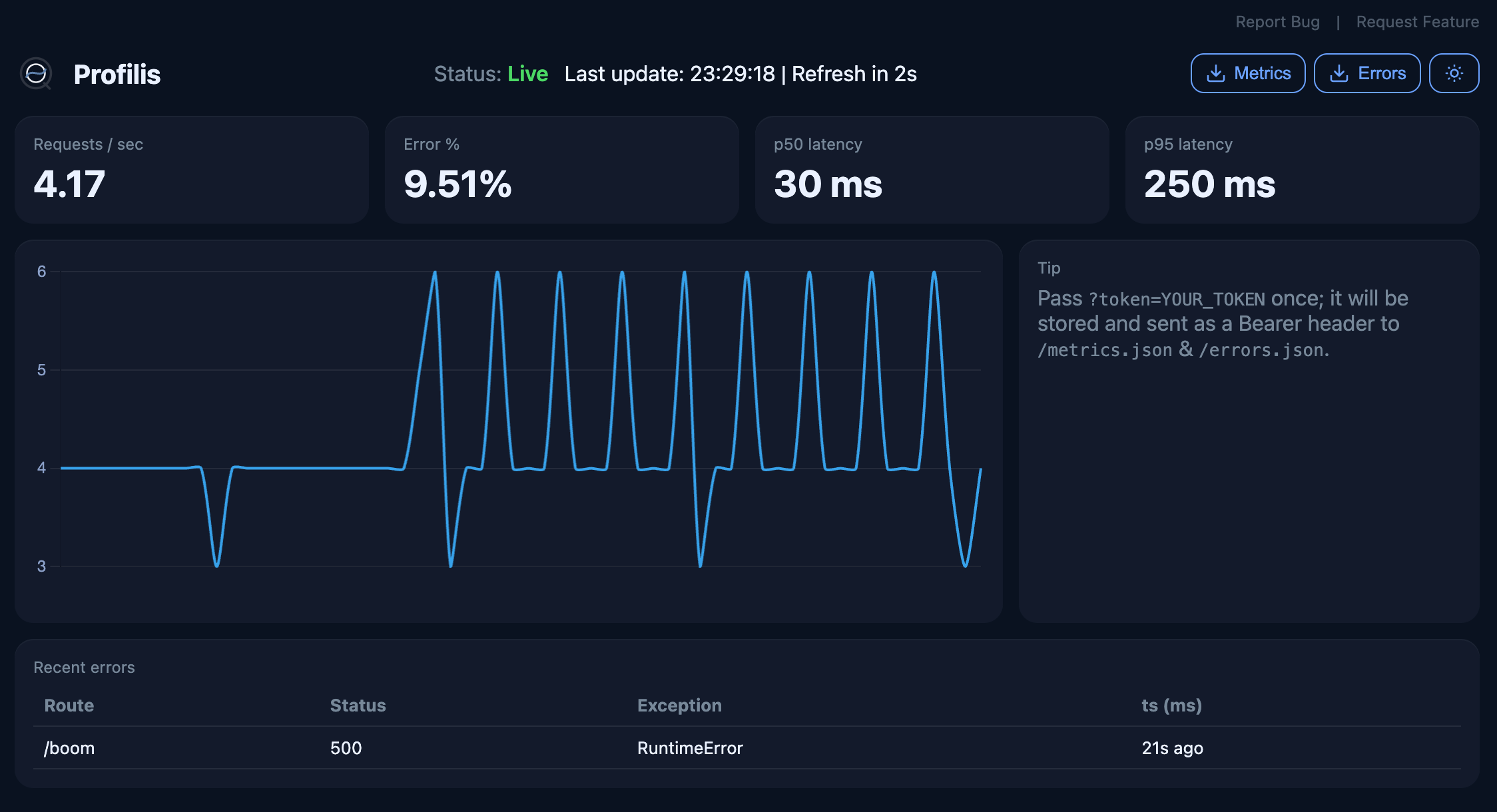Click the last chart peak at value 6

pos(934,272)
